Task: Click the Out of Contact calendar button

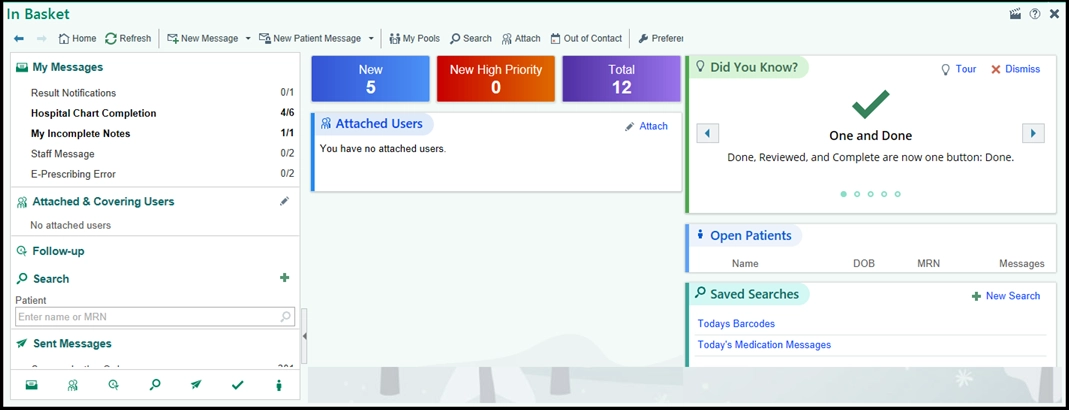Action: click(x=585, y=39)
